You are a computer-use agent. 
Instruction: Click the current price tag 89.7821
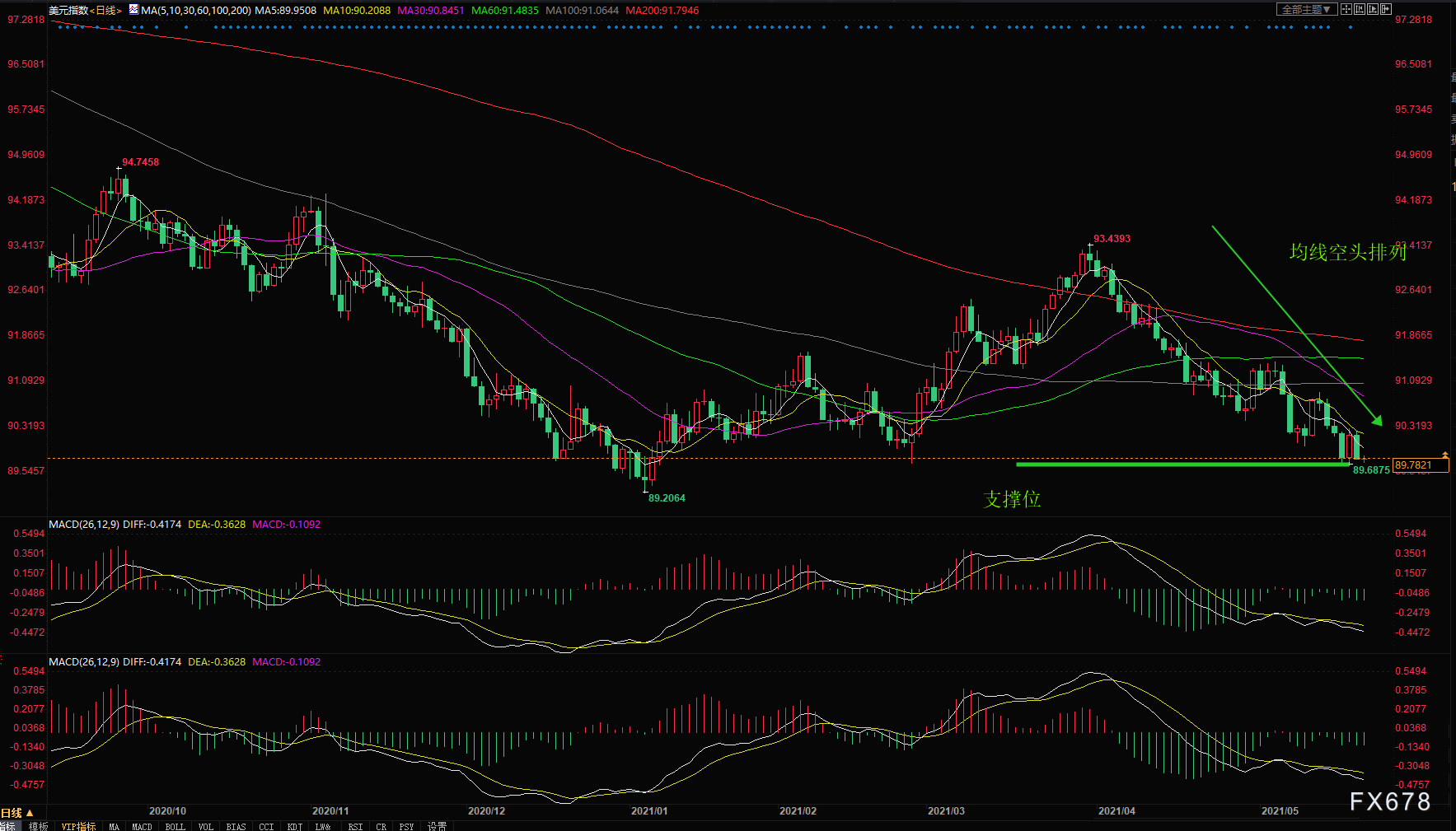[1420, 465]
